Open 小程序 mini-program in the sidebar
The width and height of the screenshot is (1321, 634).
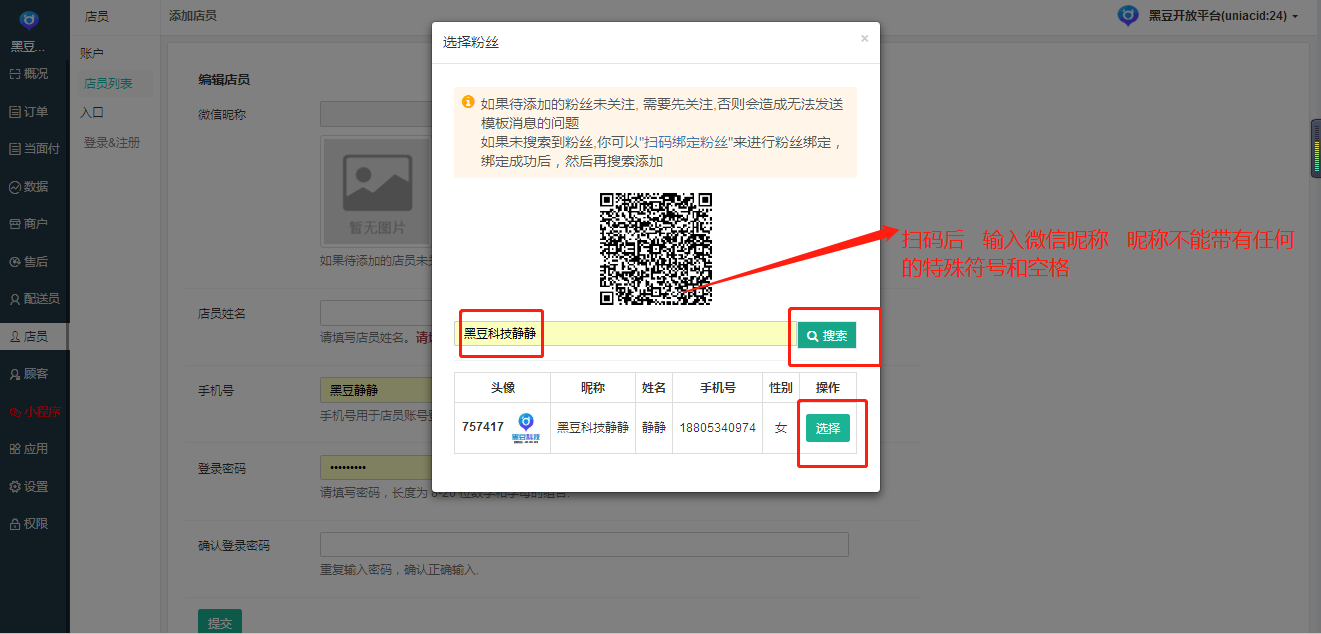34,411
